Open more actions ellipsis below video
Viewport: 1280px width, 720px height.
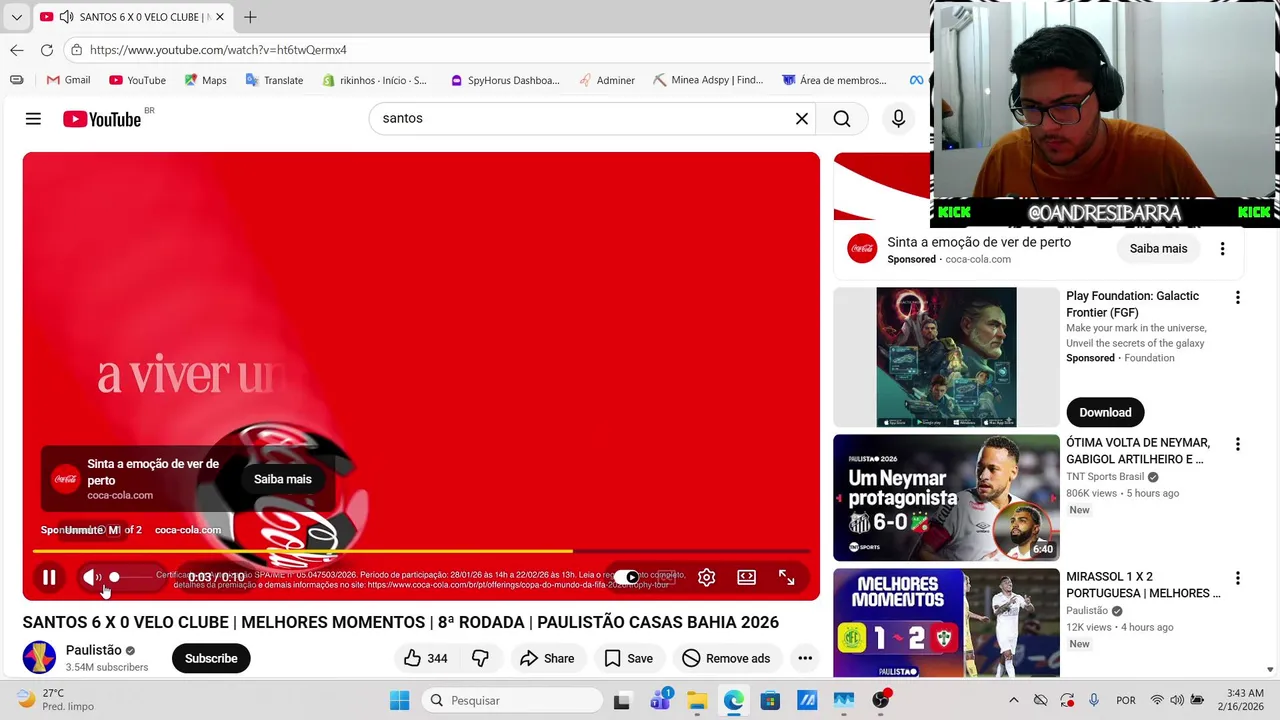tap(805, 658)
